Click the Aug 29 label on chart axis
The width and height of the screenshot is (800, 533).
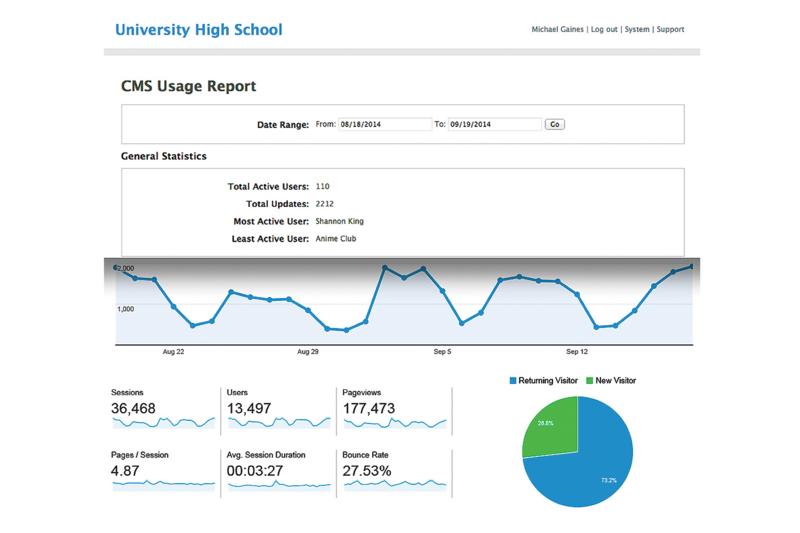pyautogui.click(x=308, y=353)
